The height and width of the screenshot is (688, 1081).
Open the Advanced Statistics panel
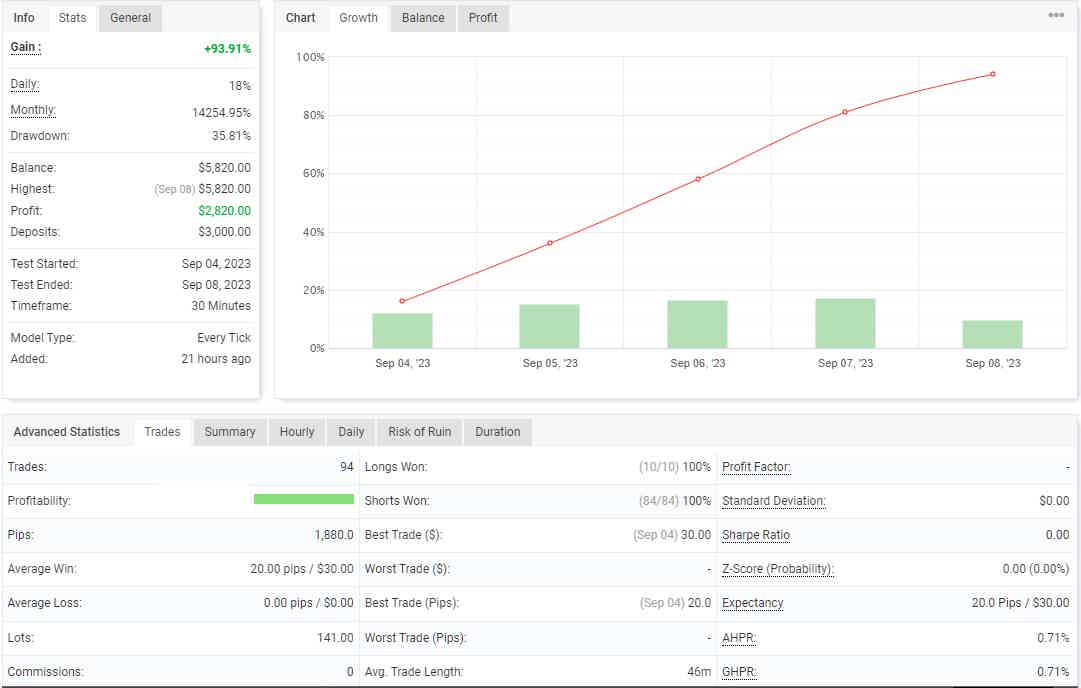(67, 431)
